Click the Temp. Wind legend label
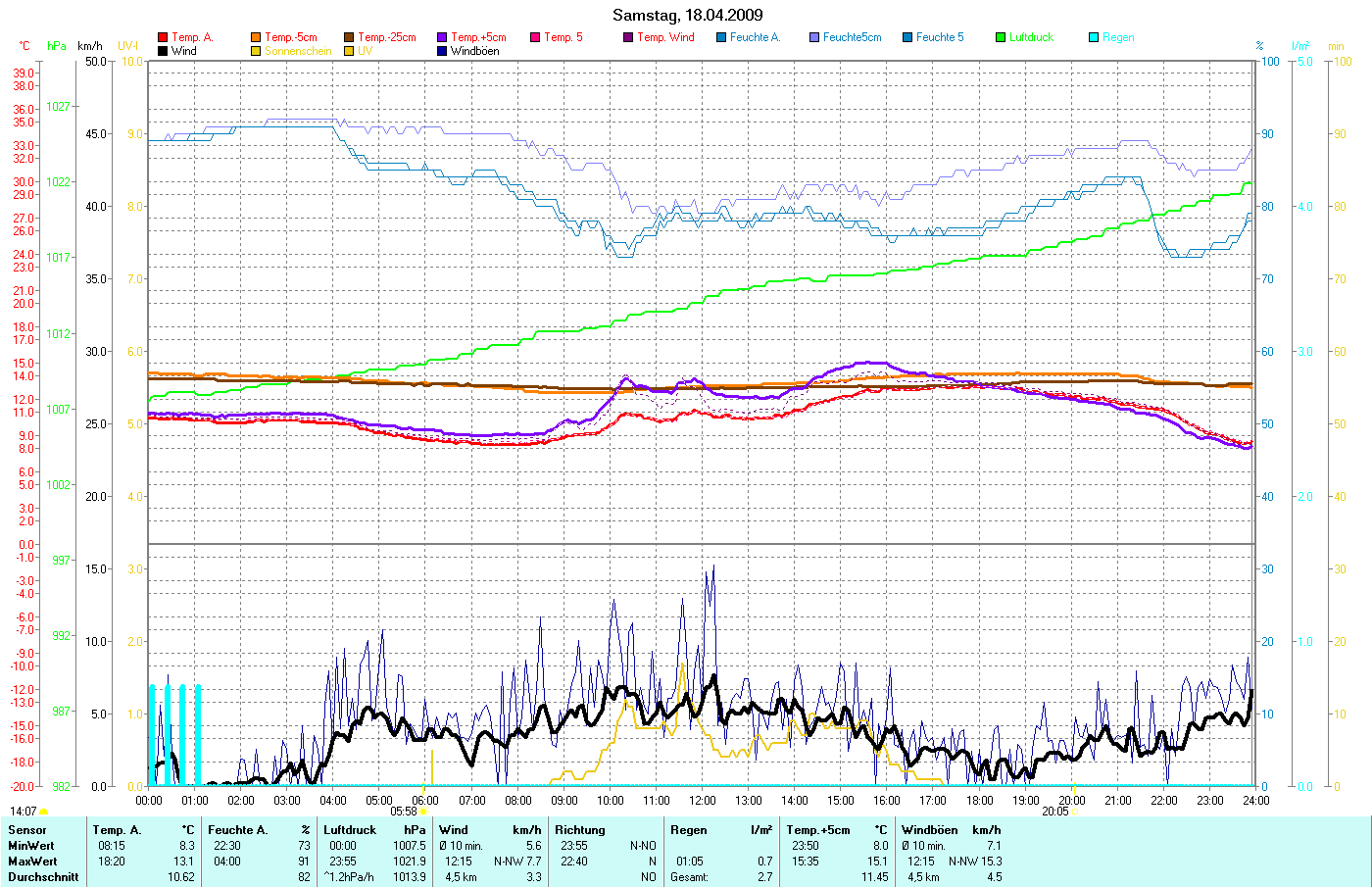Image resolution: width=1372 pixels, height=887 pixels. [665, 37]
